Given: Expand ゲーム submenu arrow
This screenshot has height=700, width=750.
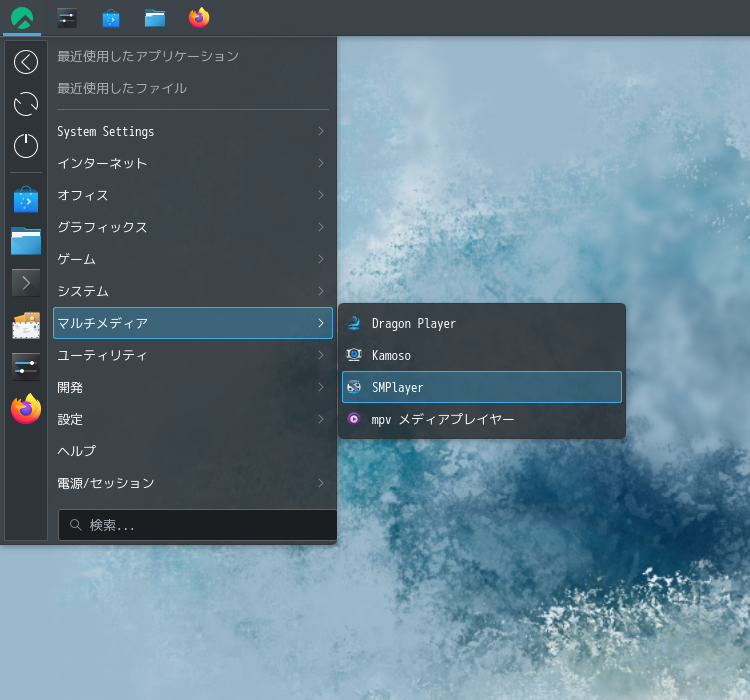Looking at the screenshot, I should pos(321,259).
